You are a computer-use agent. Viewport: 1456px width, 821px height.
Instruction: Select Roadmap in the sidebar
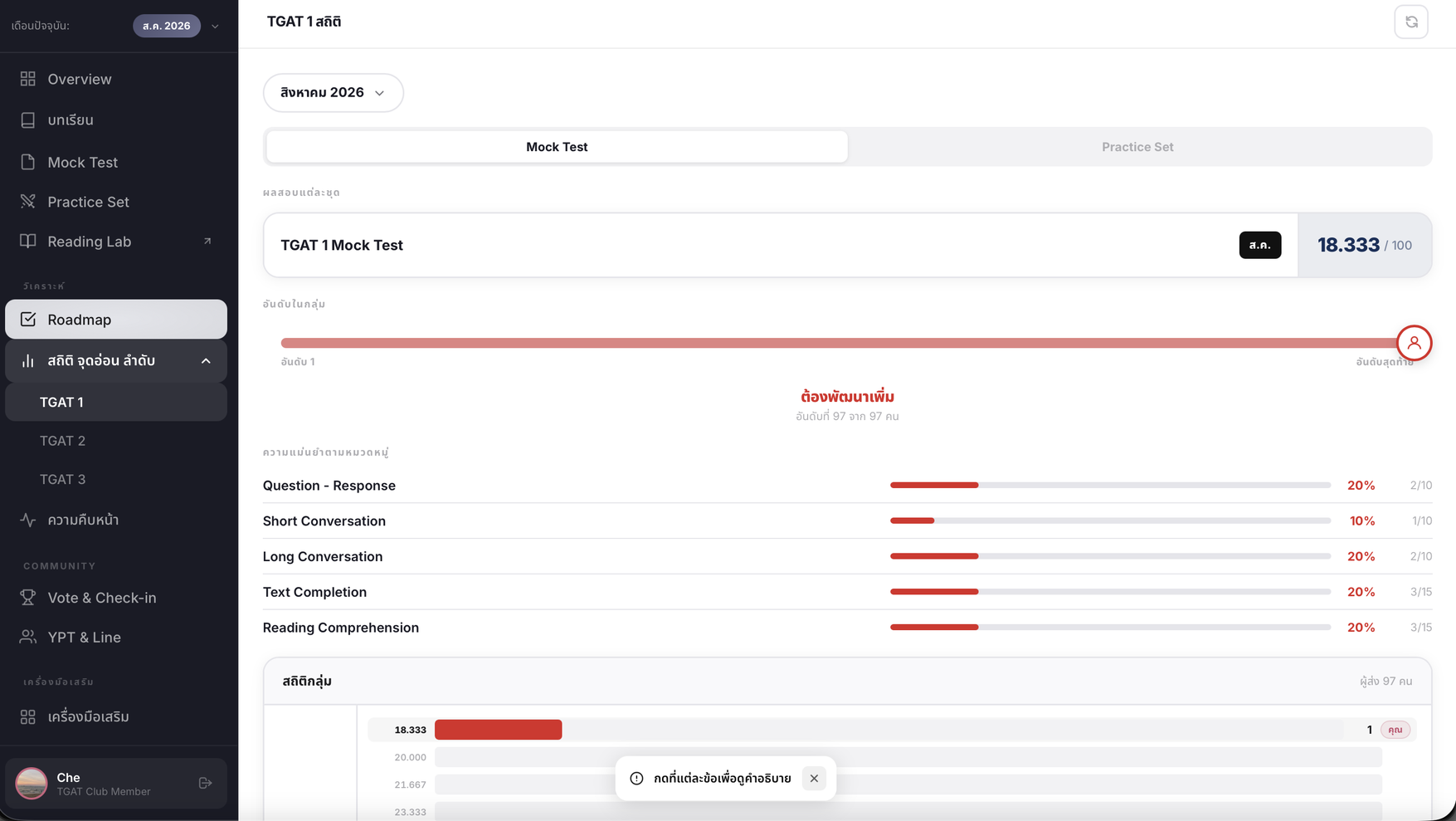[x=116, y=320]
